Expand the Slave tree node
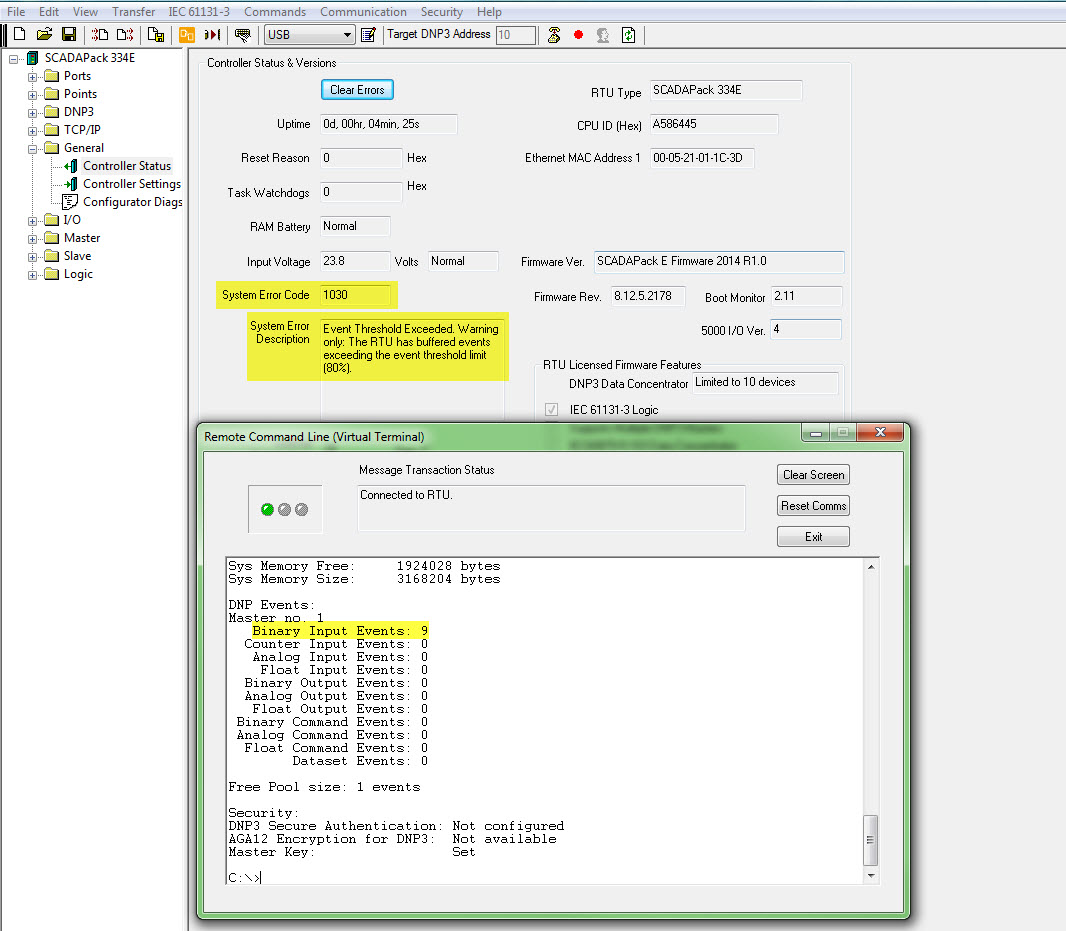This screenshot has width=1066, height=931. [x=32, y=257]
